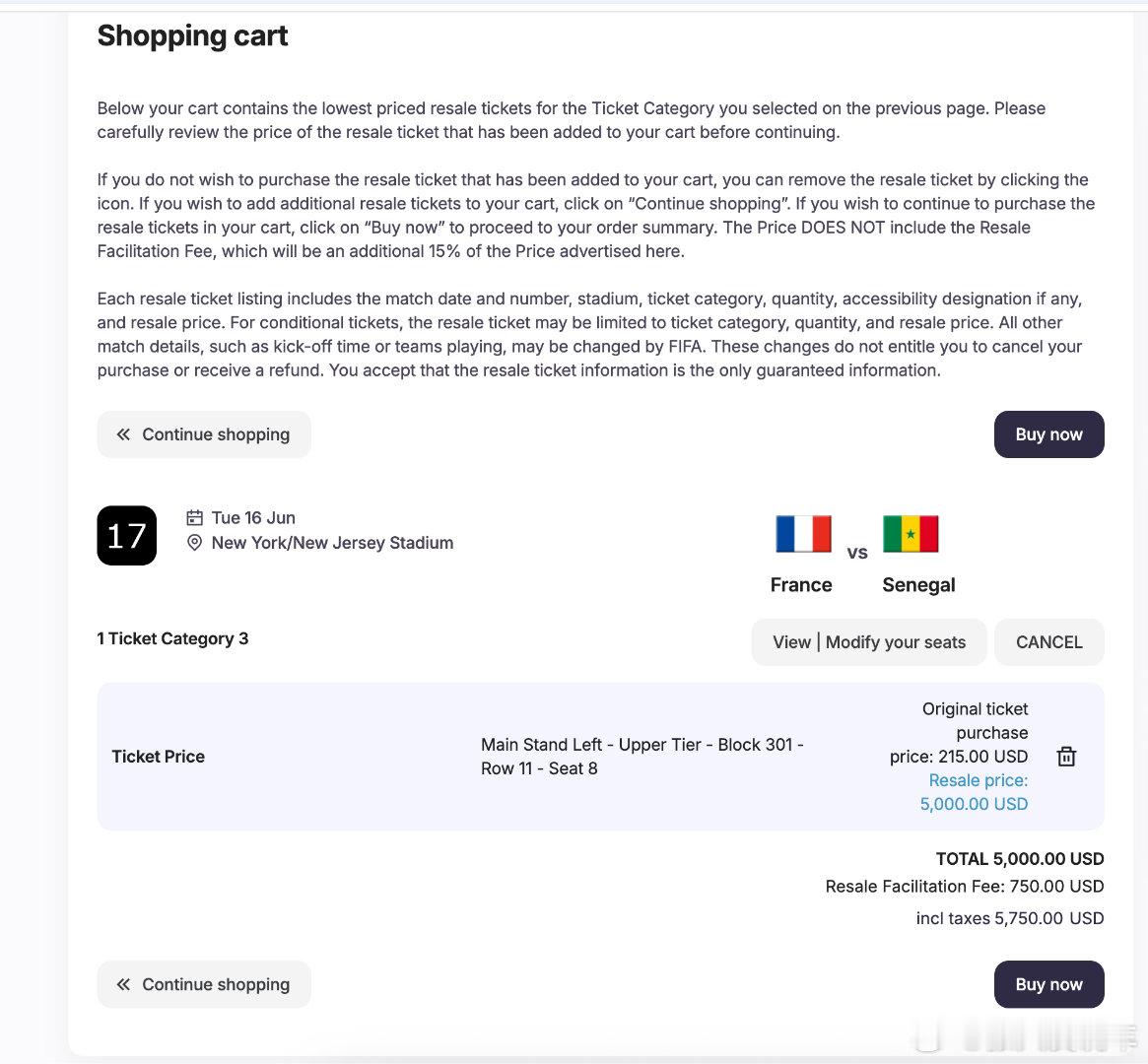Click the Senegal flag image
Viewport: 1148px width, 1064px height.
point(911,534)
